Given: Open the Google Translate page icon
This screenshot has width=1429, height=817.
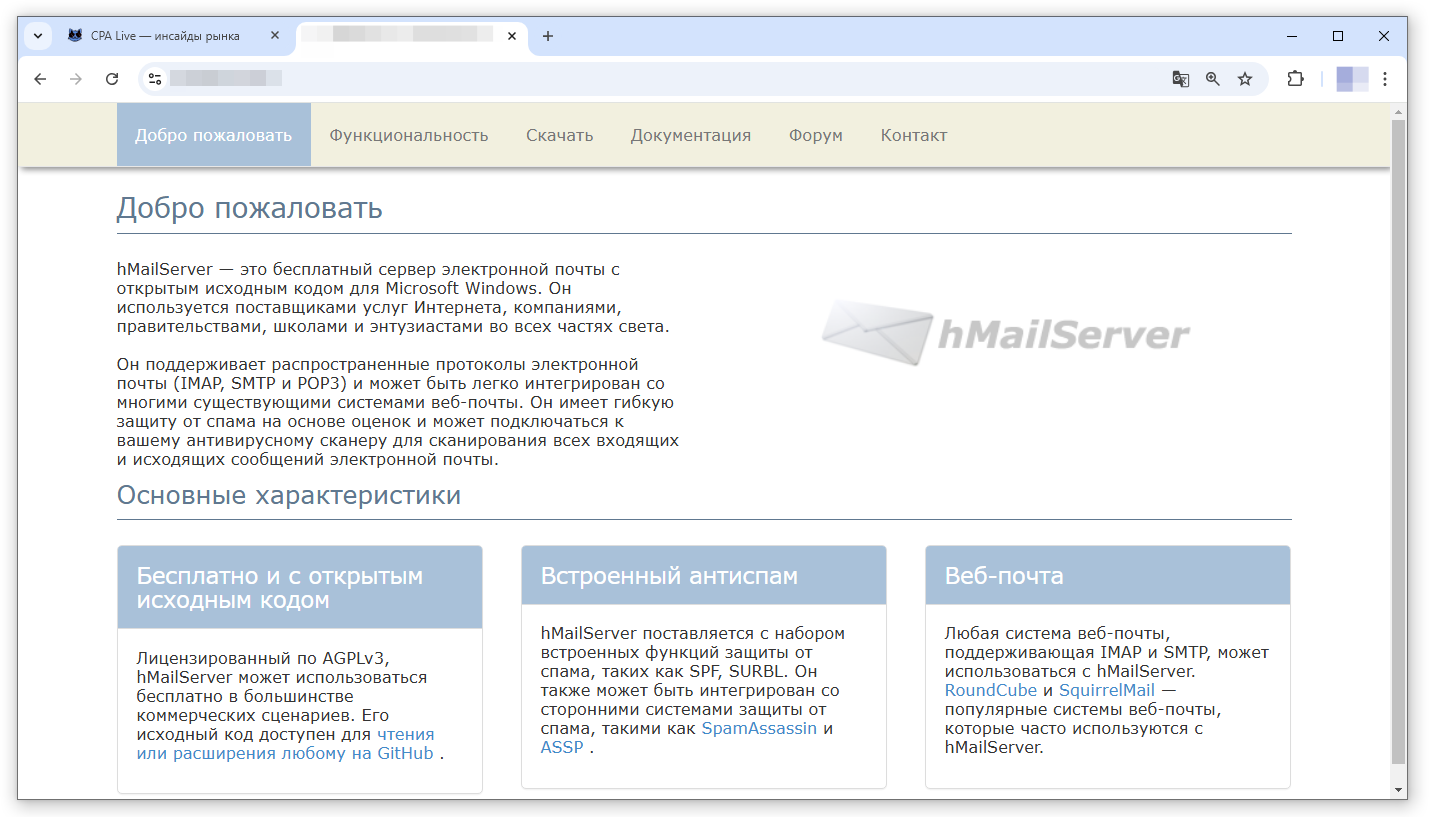Looking at the screenshot, I should [x=1181, y=79].
